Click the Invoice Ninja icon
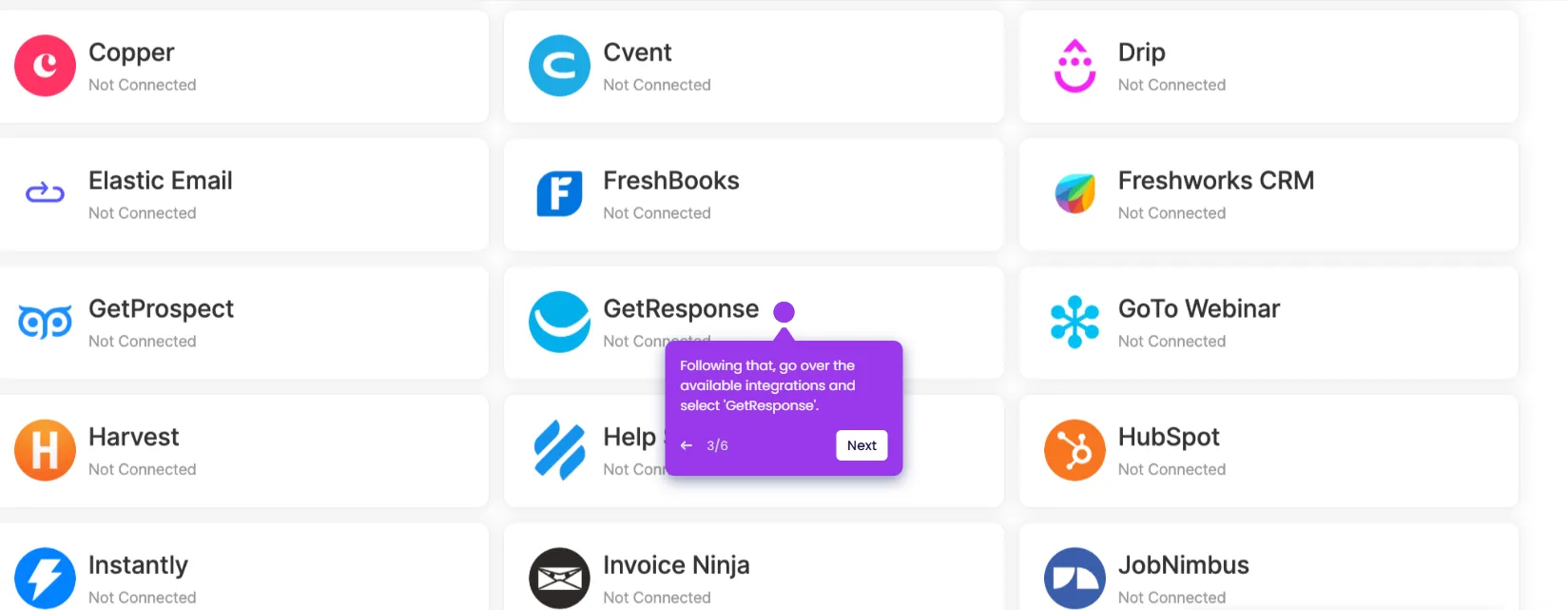The height and width of the screenshot is (610, 1568). tap(559, 578)
